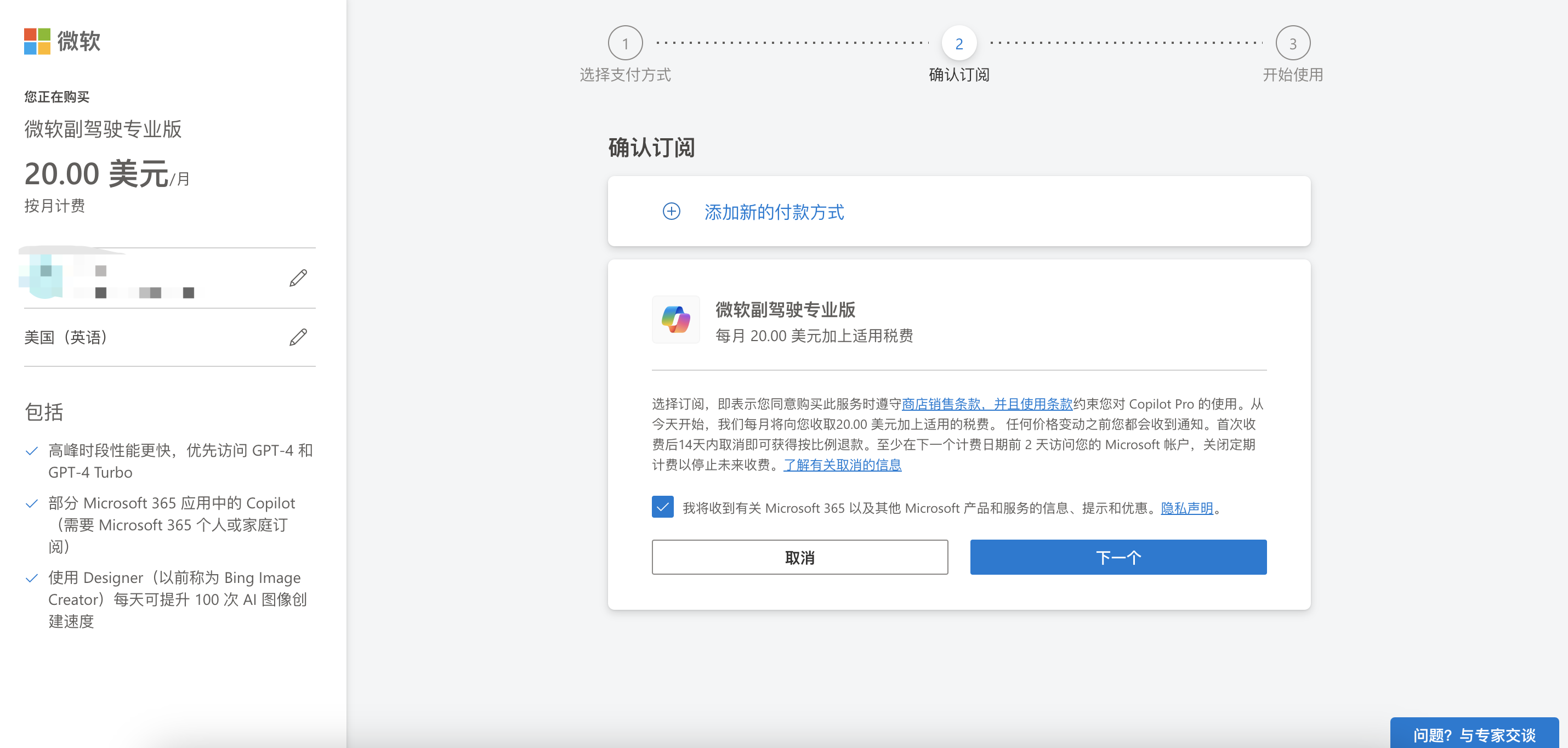This screenshot has width=1568, height=748.
Task: Click 微软副驾驶专业版 title in order card
Action: coord(785,310)
